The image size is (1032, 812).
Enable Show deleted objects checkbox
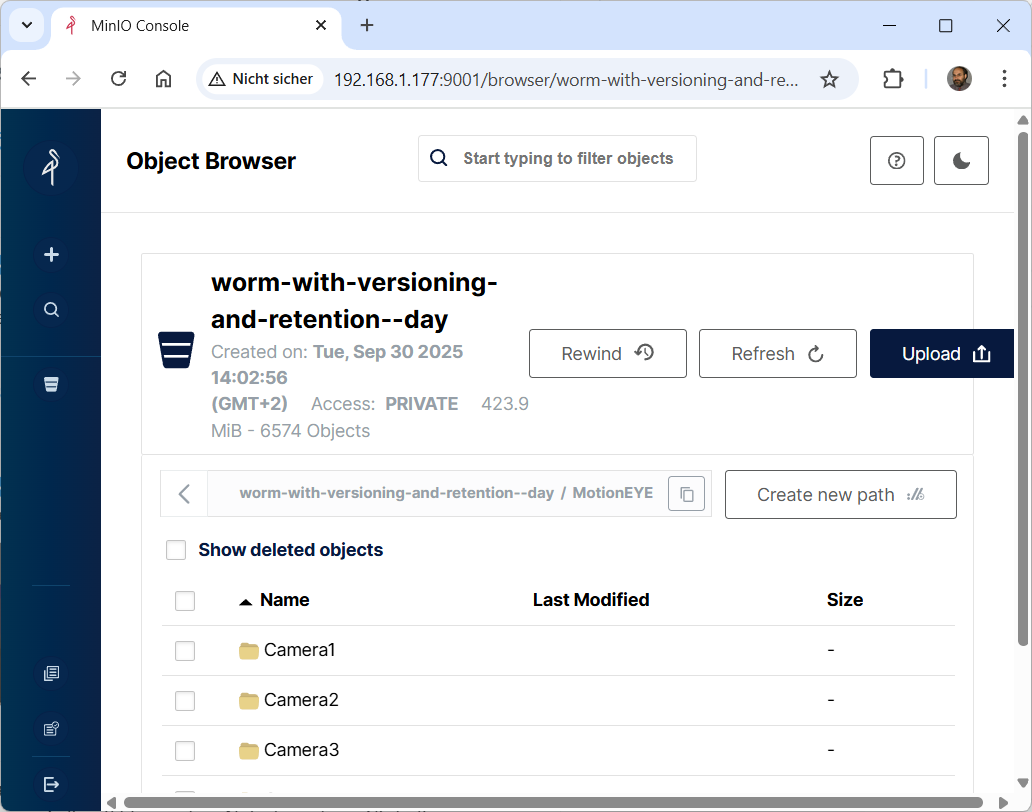pyautogui.click(x=176, y=550)
